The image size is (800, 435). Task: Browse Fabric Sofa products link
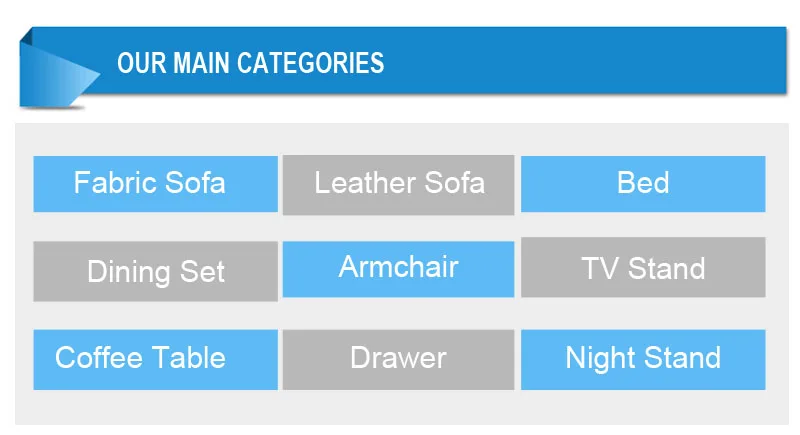(155, 184)
